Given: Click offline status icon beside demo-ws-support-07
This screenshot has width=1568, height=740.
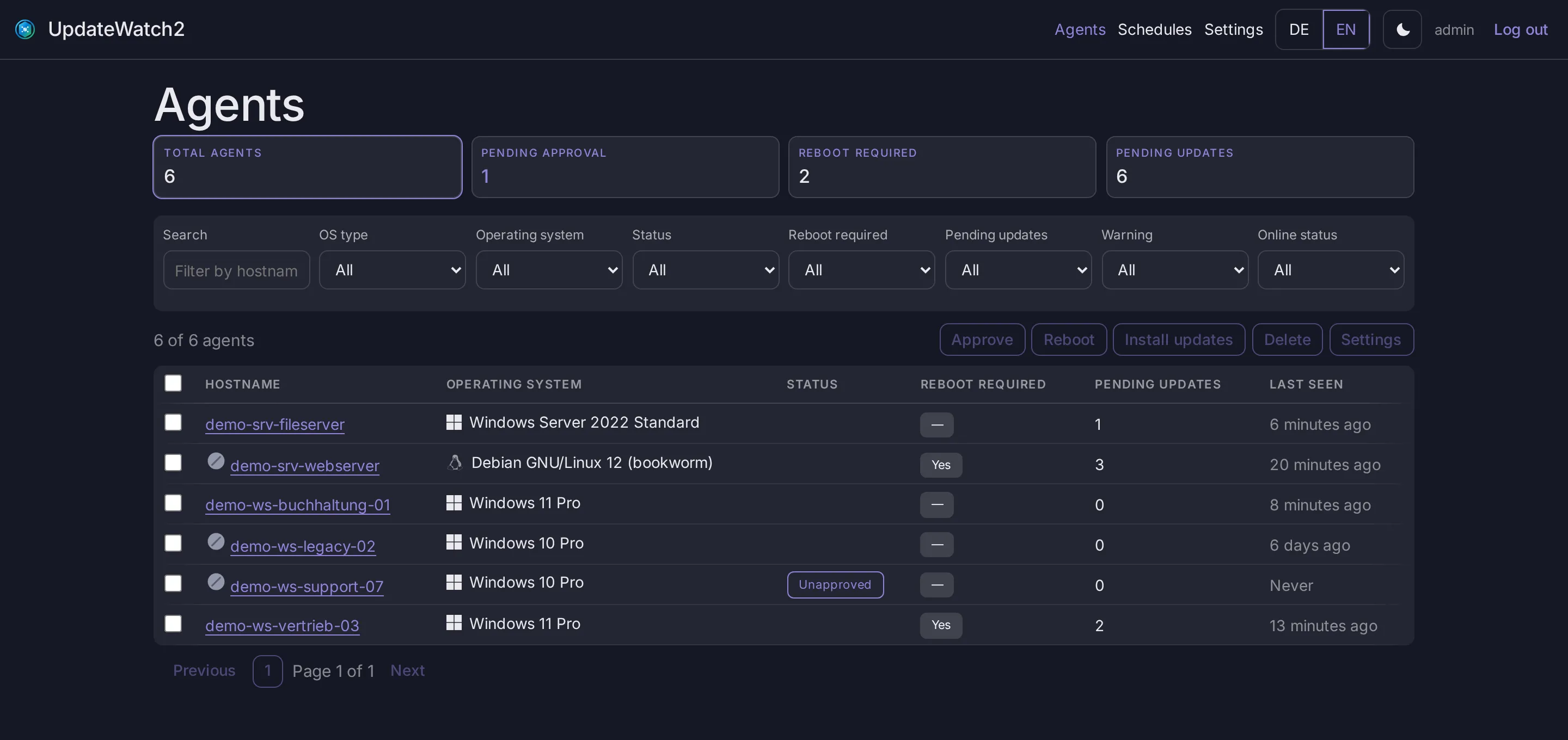Looking at the screenshot, I should pos(216,582).
